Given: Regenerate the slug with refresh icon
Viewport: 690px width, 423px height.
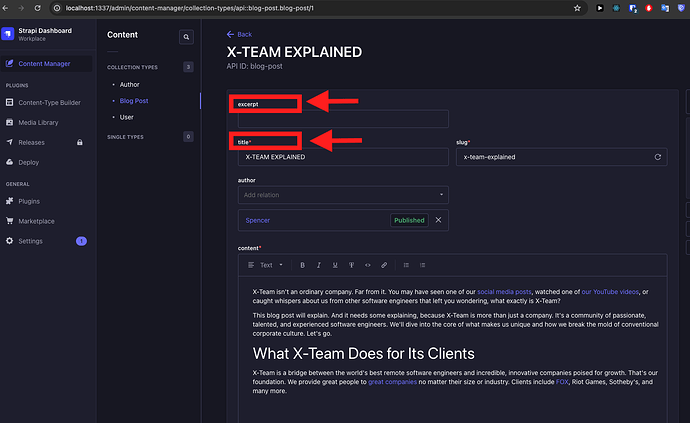Looking at the screenshot, I should click(657, 157).
